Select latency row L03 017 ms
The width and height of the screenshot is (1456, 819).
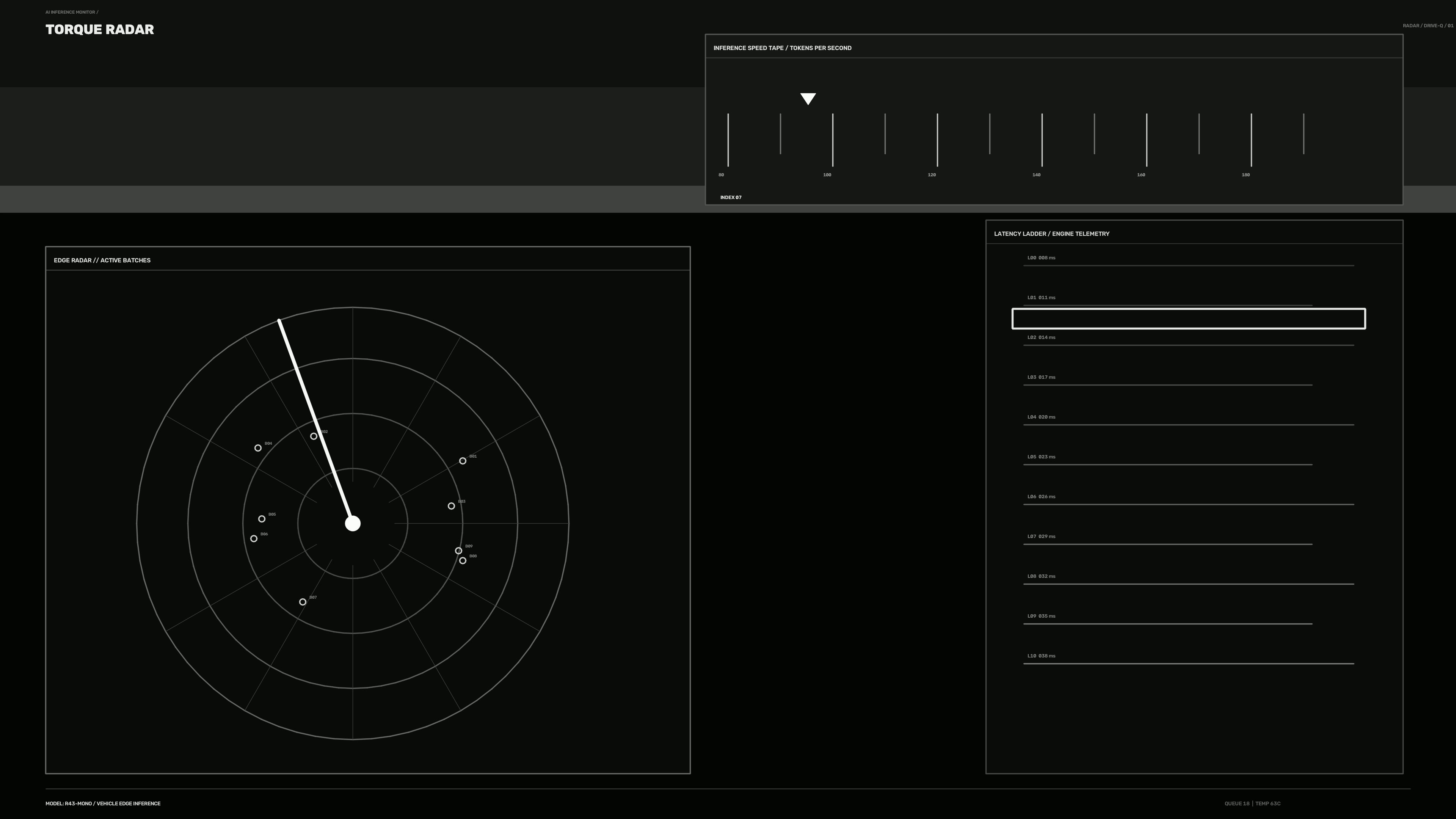(1168, 380)
